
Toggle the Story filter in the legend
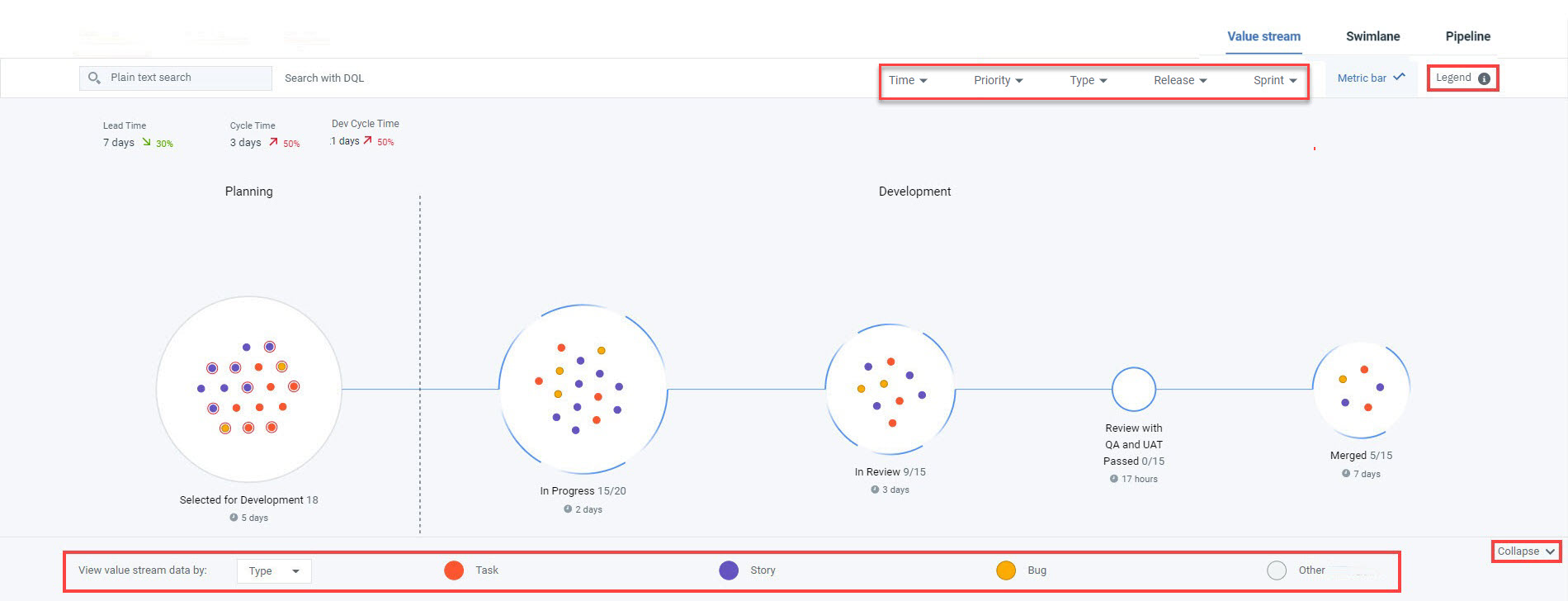pyautogui.click(x=730, y=570)
